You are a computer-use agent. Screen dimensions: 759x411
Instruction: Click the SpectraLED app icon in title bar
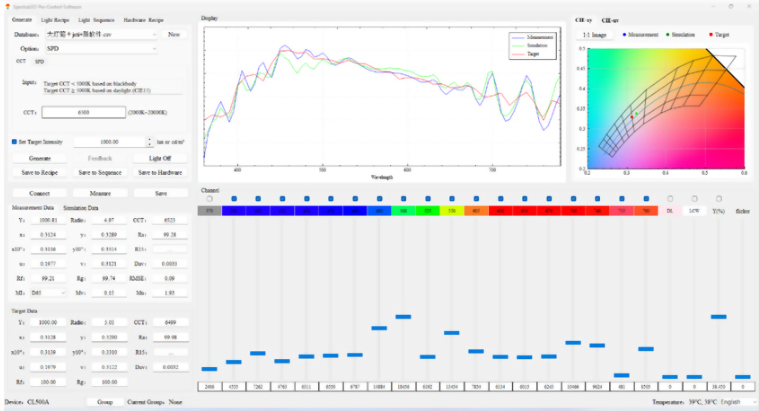click(6, 5)
